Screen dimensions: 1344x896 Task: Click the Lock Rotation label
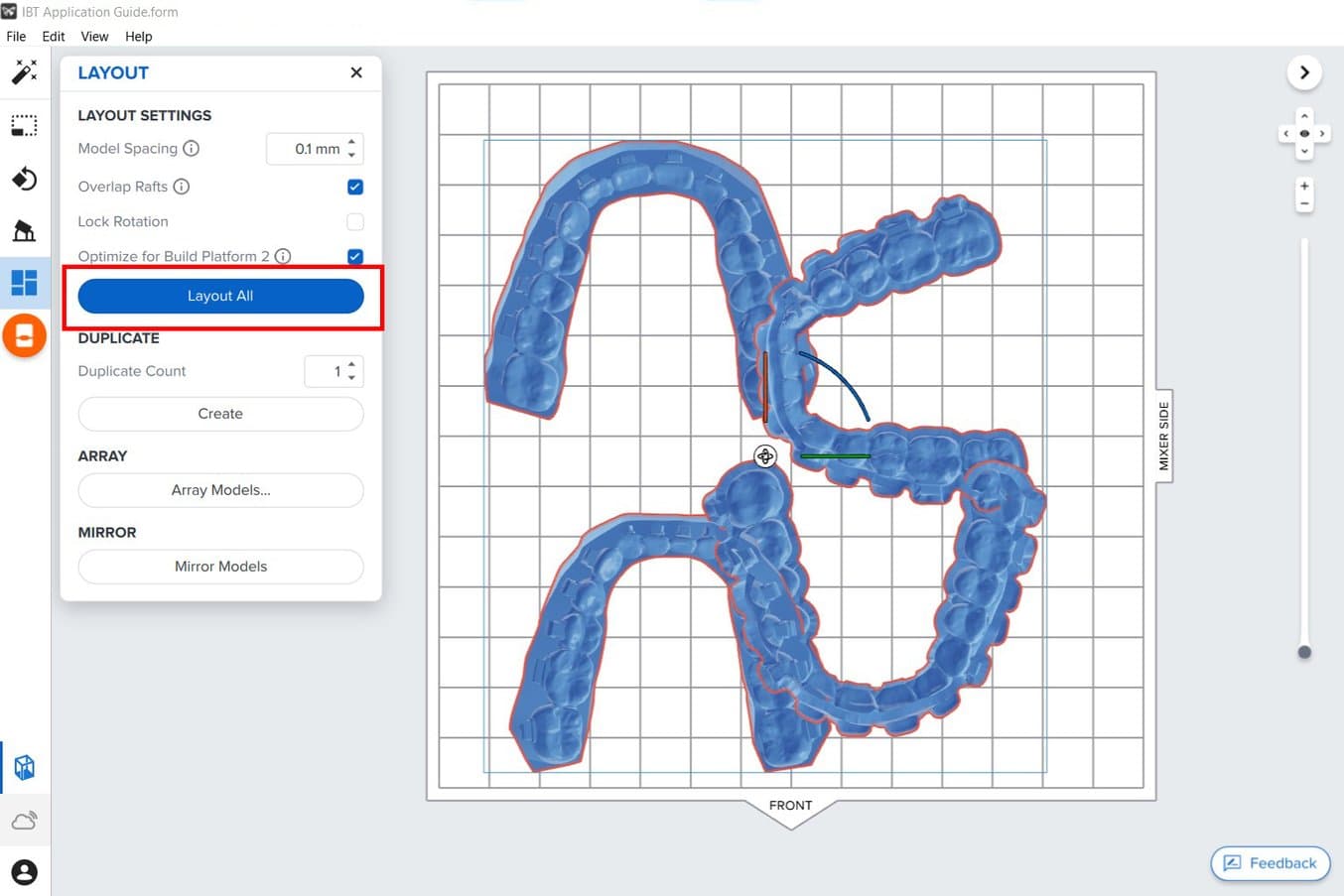click(x=123, y=221)
